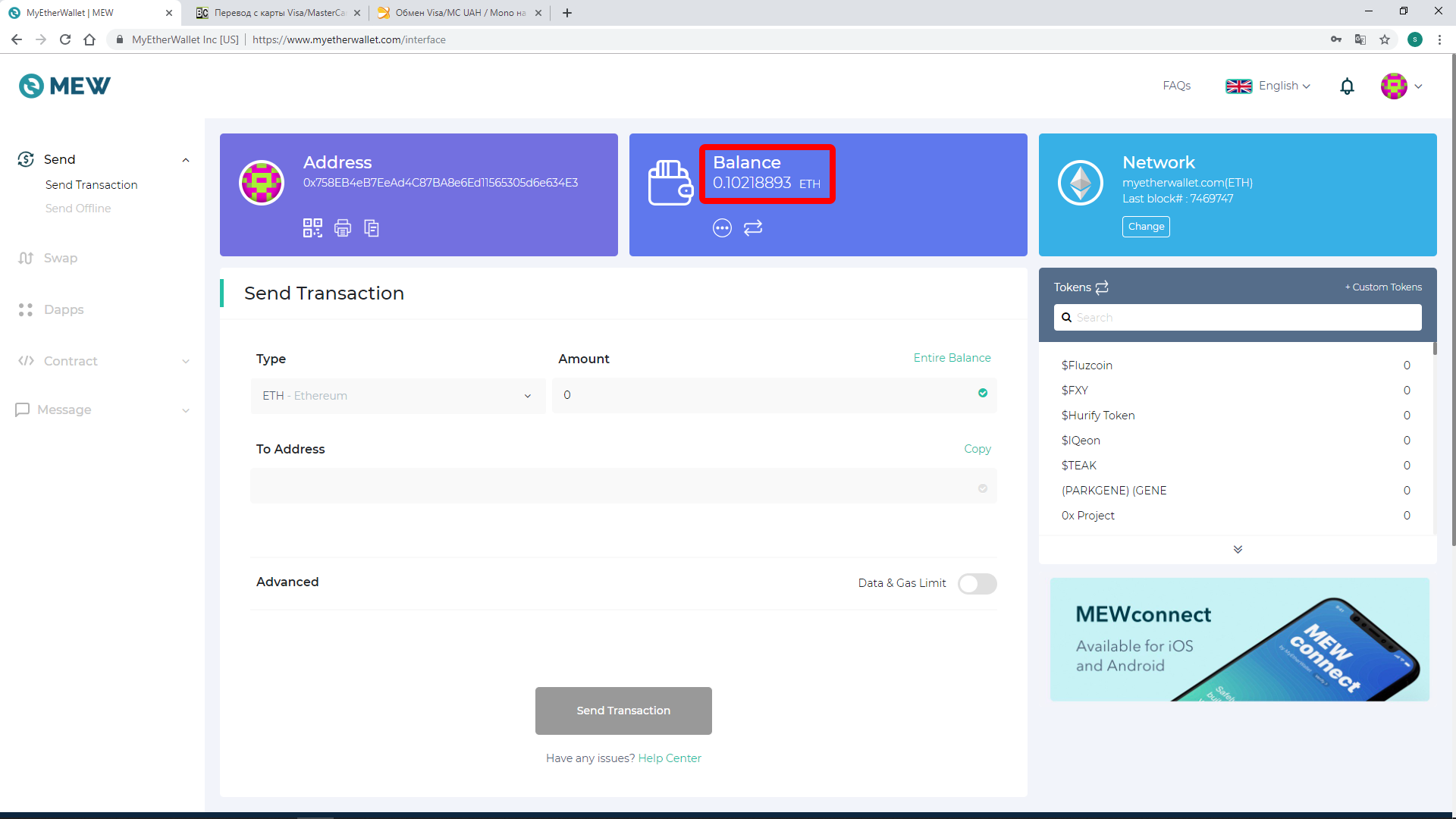Close the MyEtherWallet browser tab
Screen dimensions: 1456x819
click(x=169, y=13)
